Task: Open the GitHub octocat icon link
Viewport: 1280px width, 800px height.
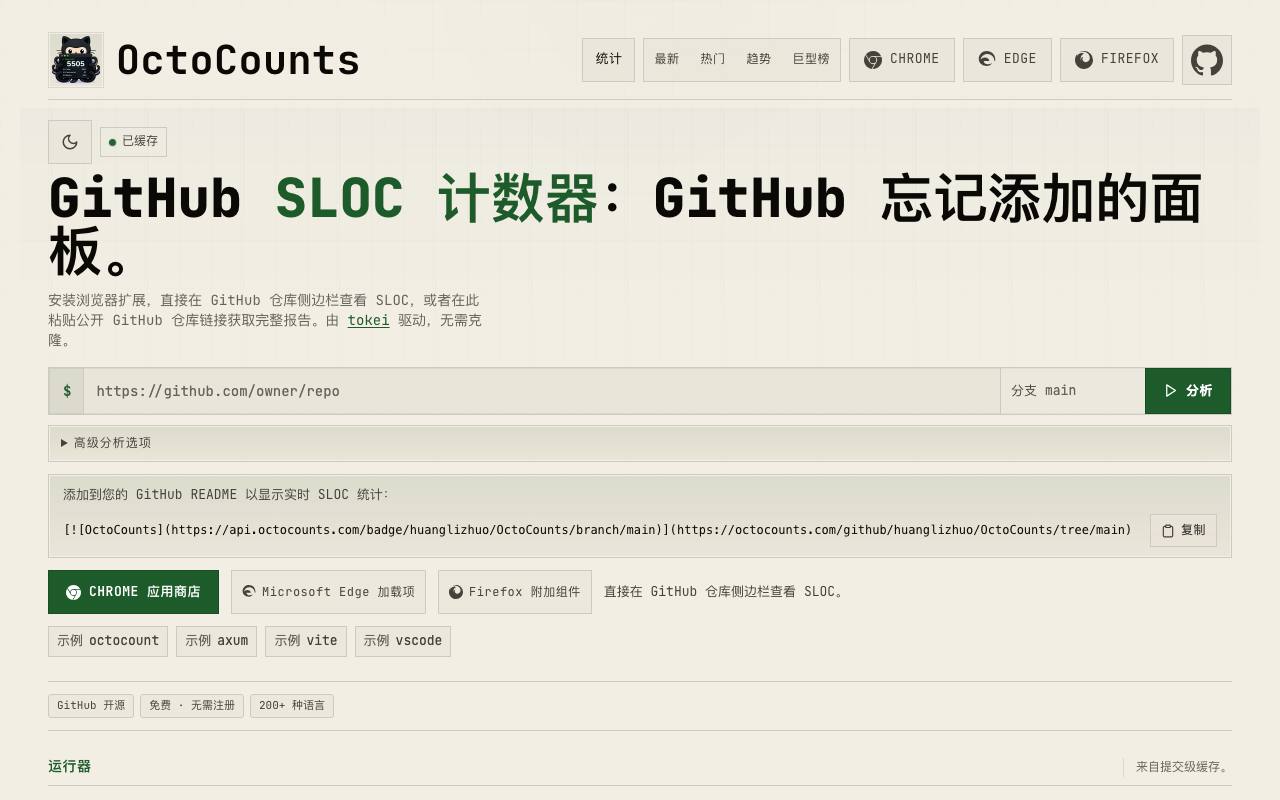Action: click(x=1207, y=60)
